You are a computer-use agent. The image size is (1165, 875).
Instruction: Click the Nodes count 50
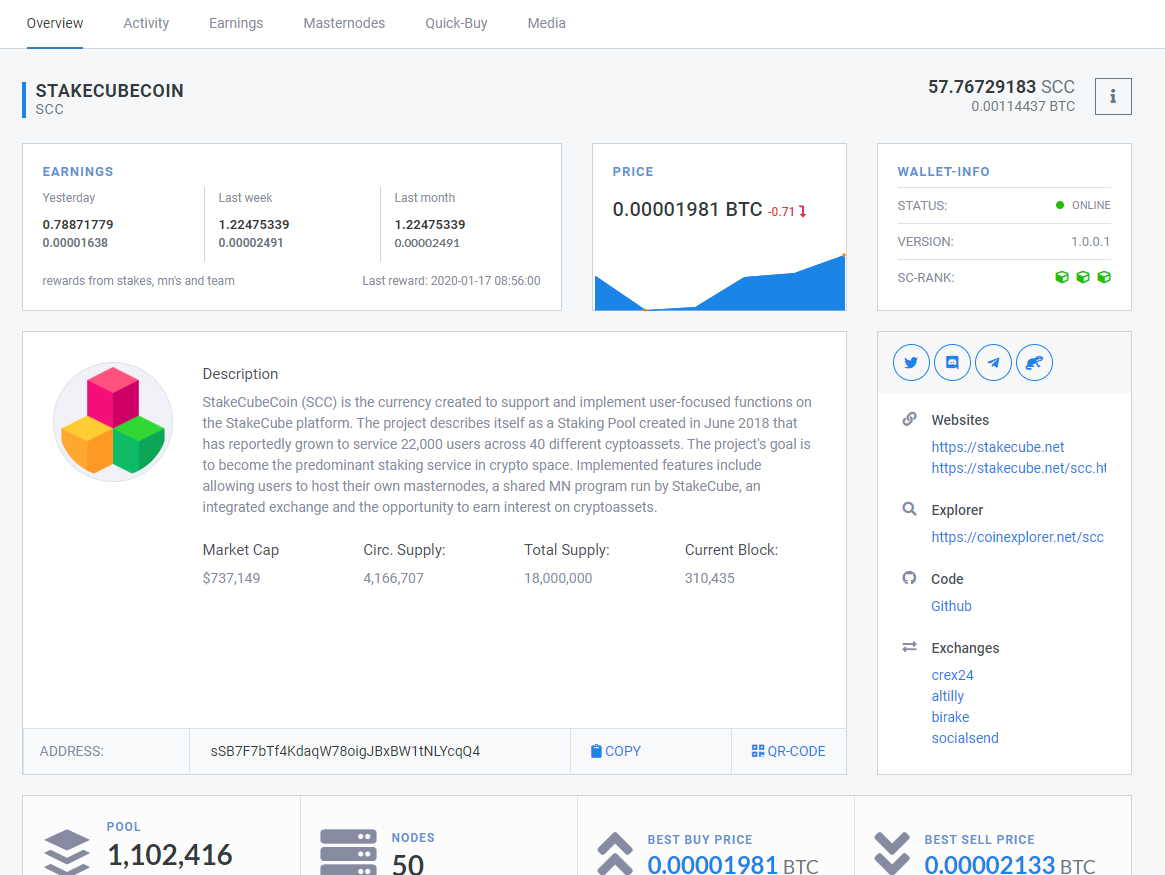(x=408, y=864)
